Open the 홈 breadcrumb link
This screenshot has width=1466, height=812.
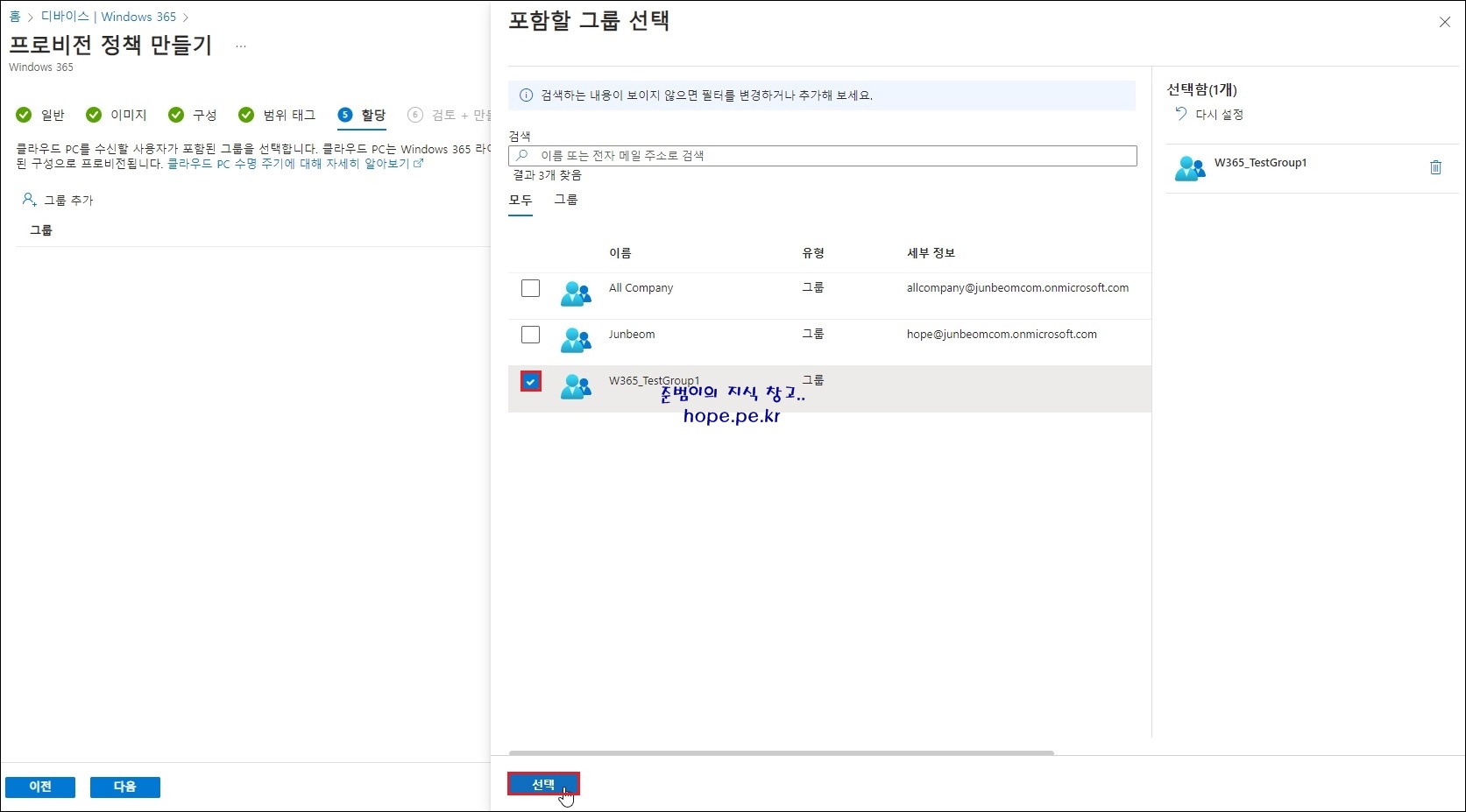pyautogui.click(x=14, y=17)
